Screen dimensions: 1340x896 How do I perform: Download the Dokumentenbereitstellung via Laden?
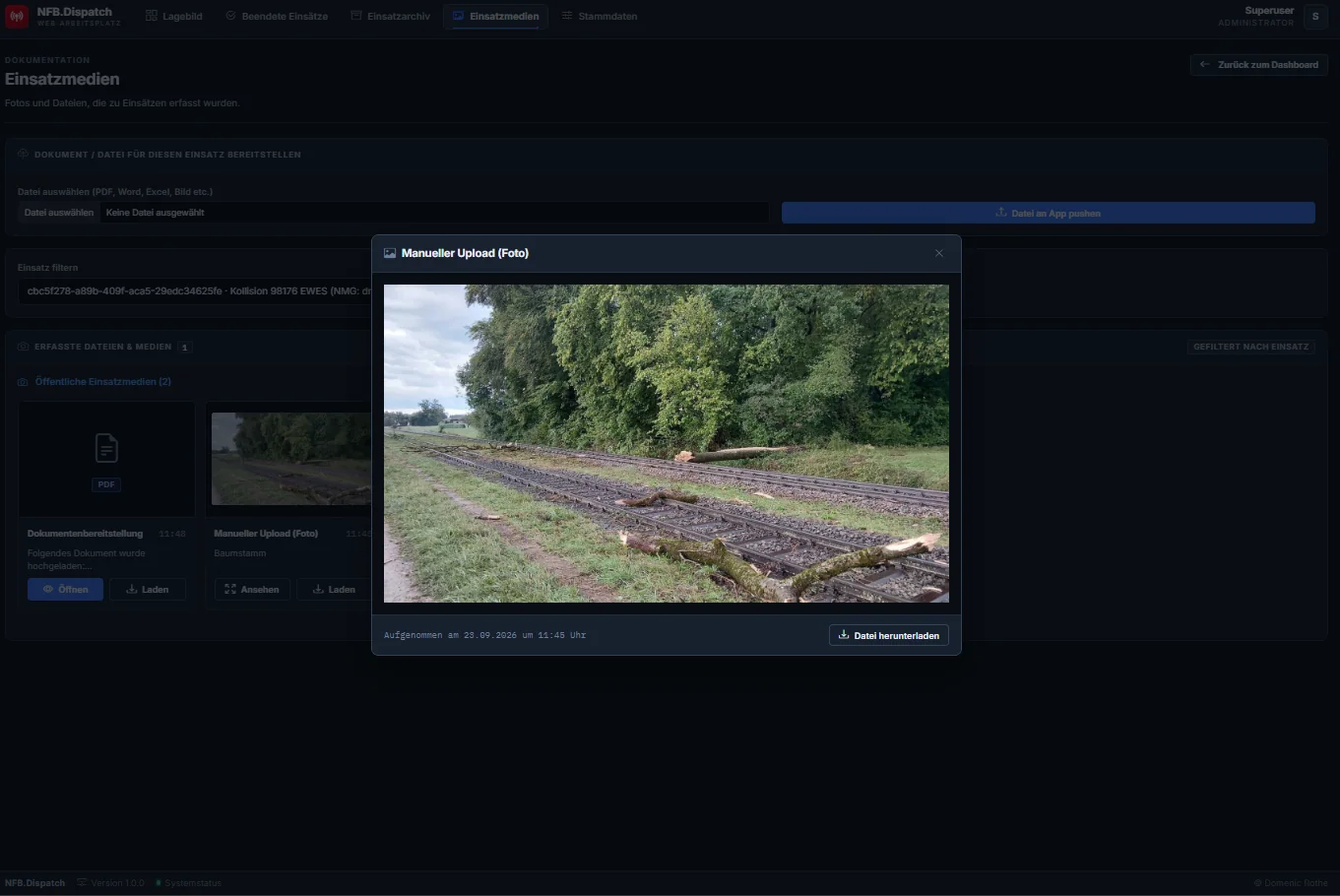[x=147, y=589]
